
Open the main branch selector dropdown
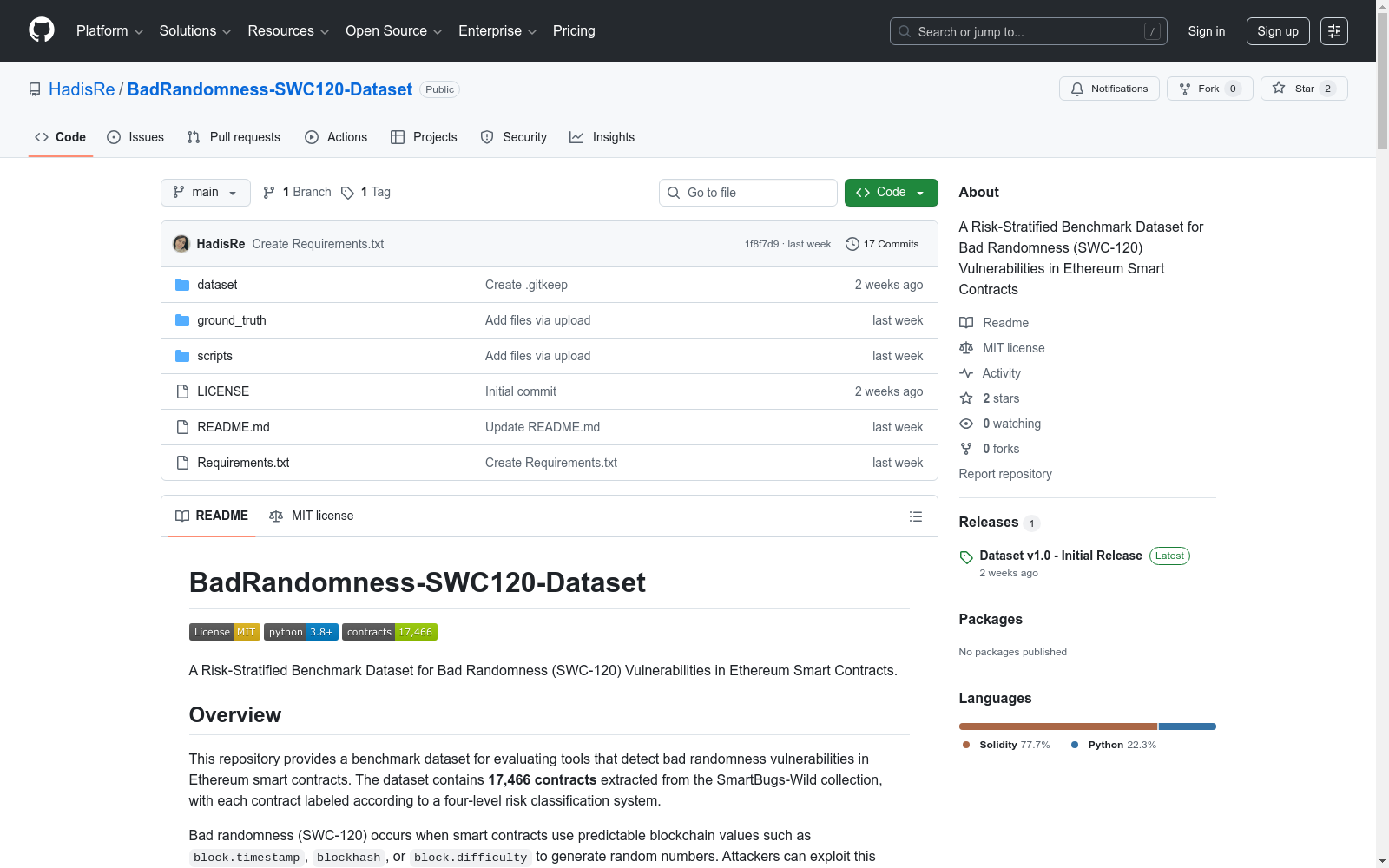click(206, 193)
